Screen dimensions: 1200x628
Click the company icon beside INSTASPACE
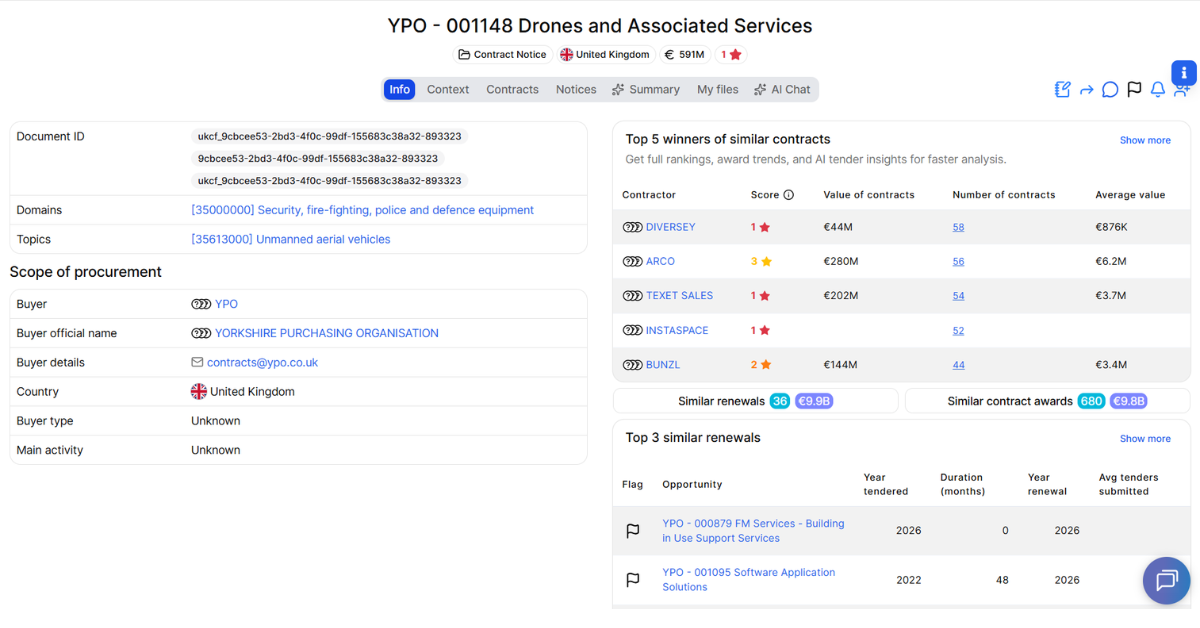pyautogui.click(x=632, y=330)
